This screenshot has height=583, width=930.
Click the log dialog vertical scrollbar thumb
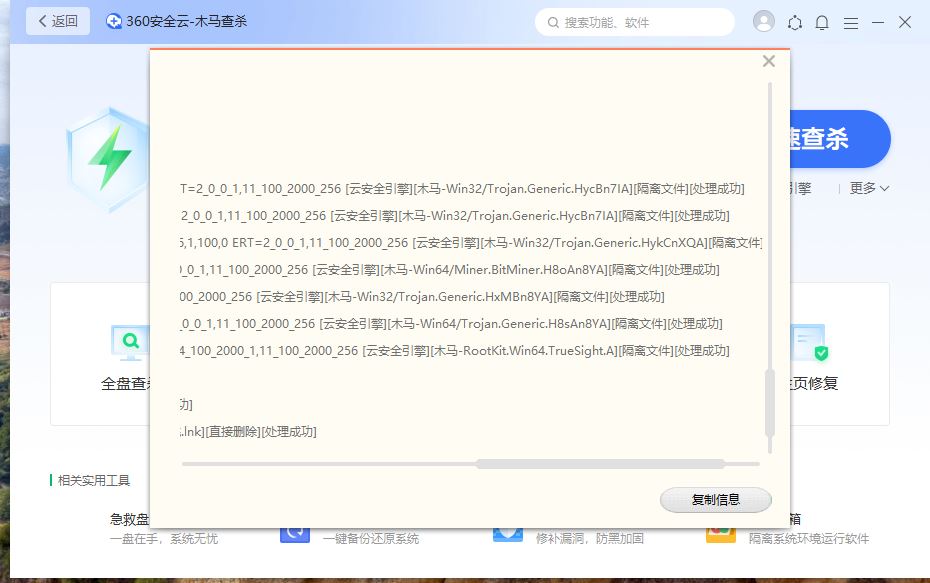[770, 403]
